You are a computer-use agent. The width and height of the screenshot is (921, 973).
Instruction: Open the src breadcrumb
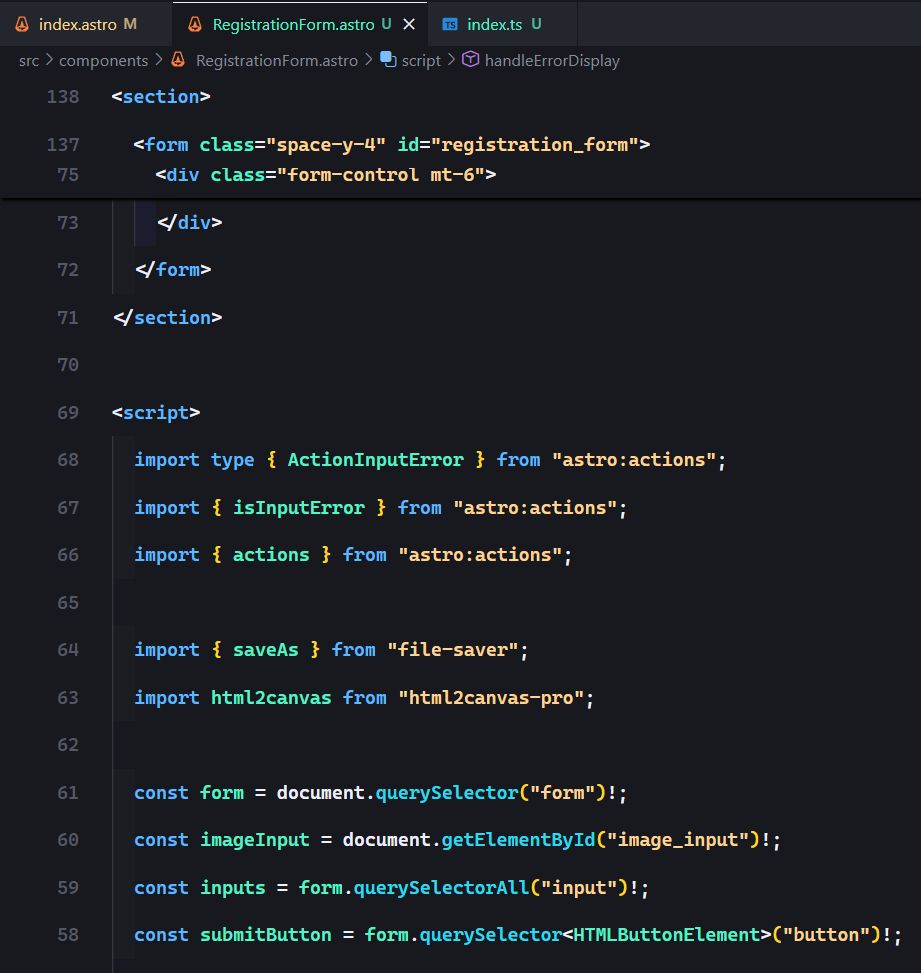click(x=29, y=60)
